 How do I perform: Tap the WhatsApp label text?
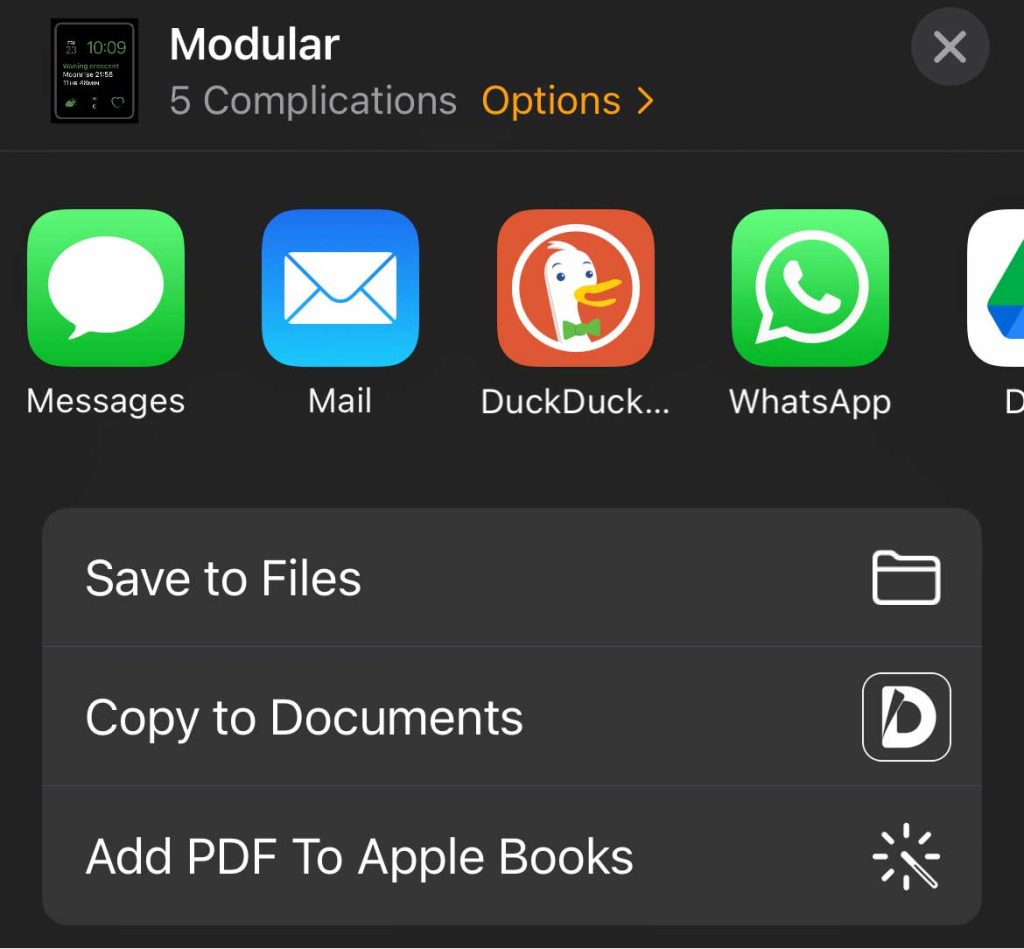pyautogui.click(x=810, y=402)
